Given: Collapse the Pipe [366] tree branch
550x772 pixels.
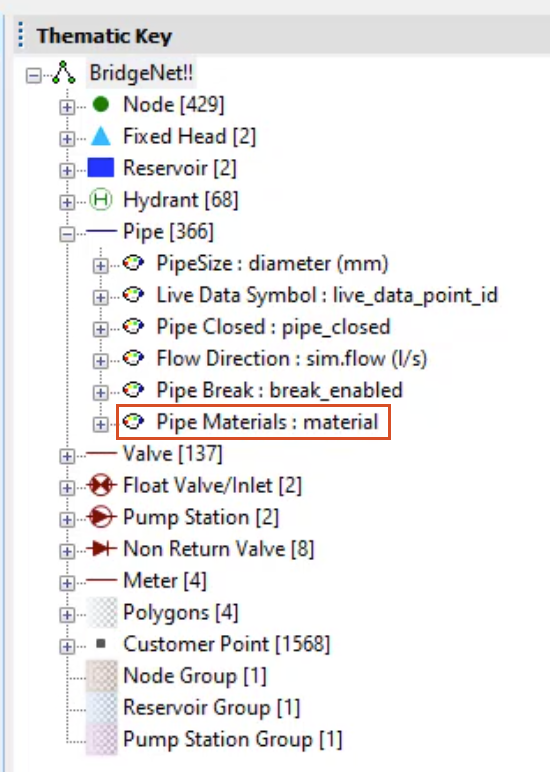Looking at the screenshot, I should [67, 233].
